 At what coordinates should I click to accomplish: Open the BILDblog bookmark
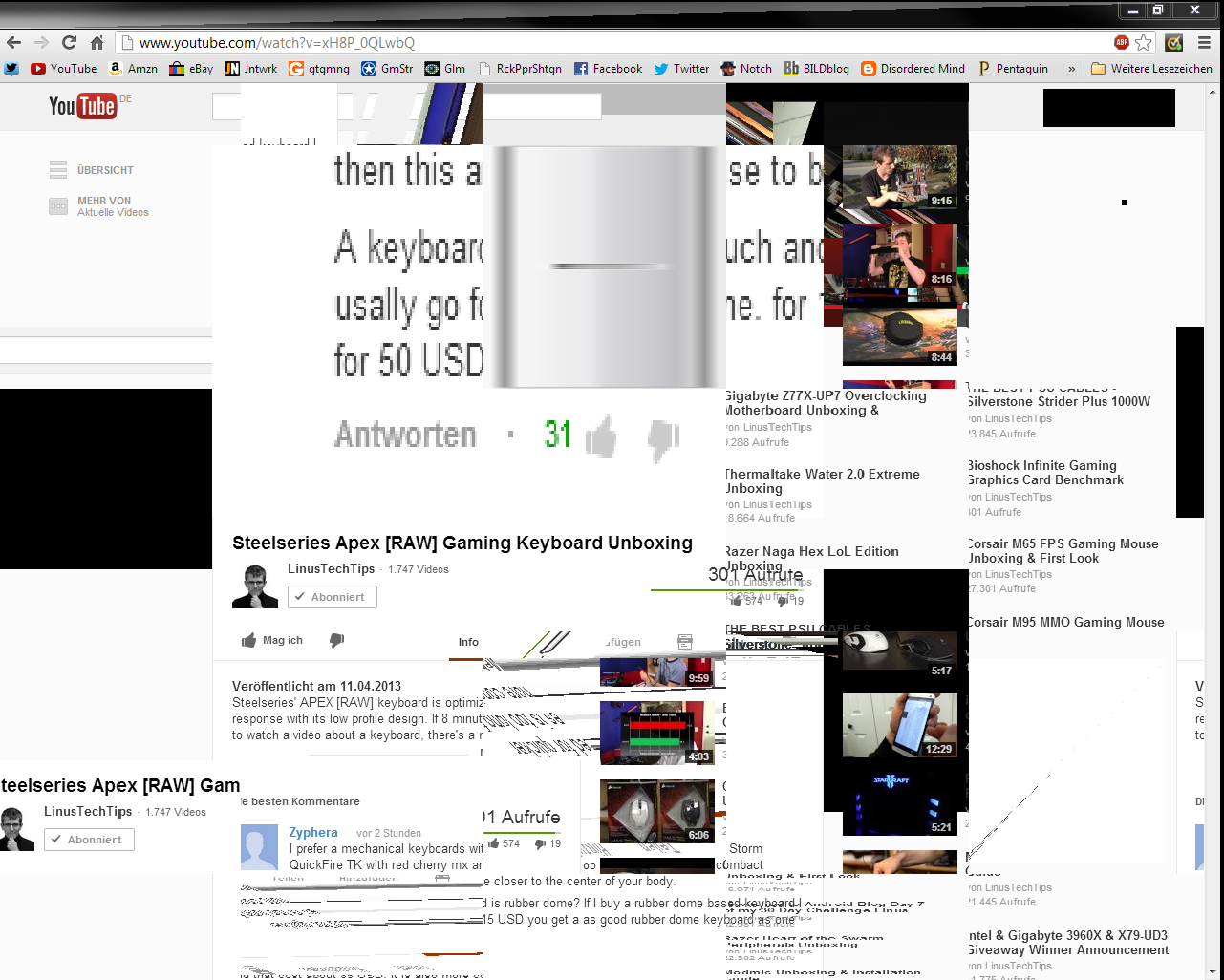[817, 69]
